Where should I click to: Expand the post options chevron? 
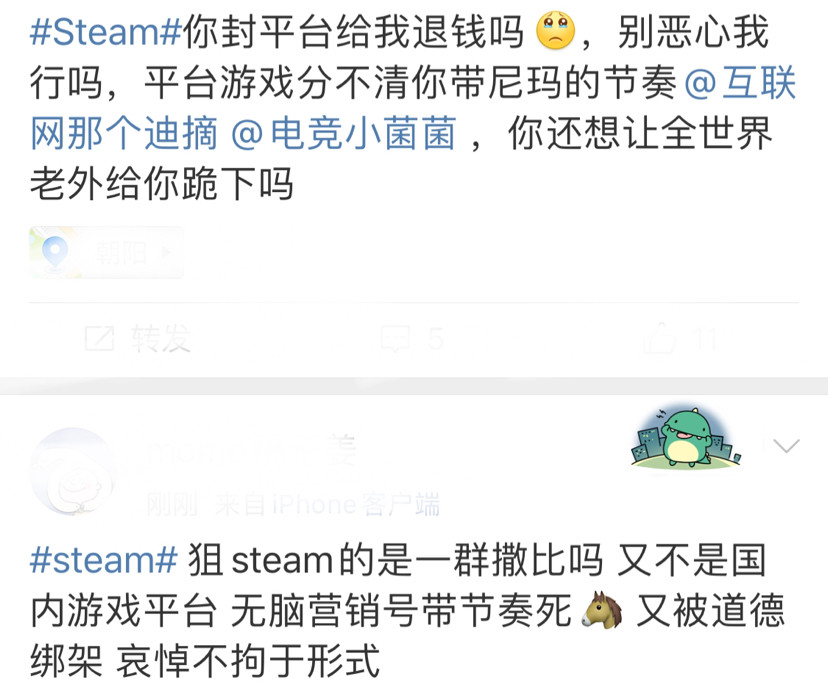[x=786, y=446]
